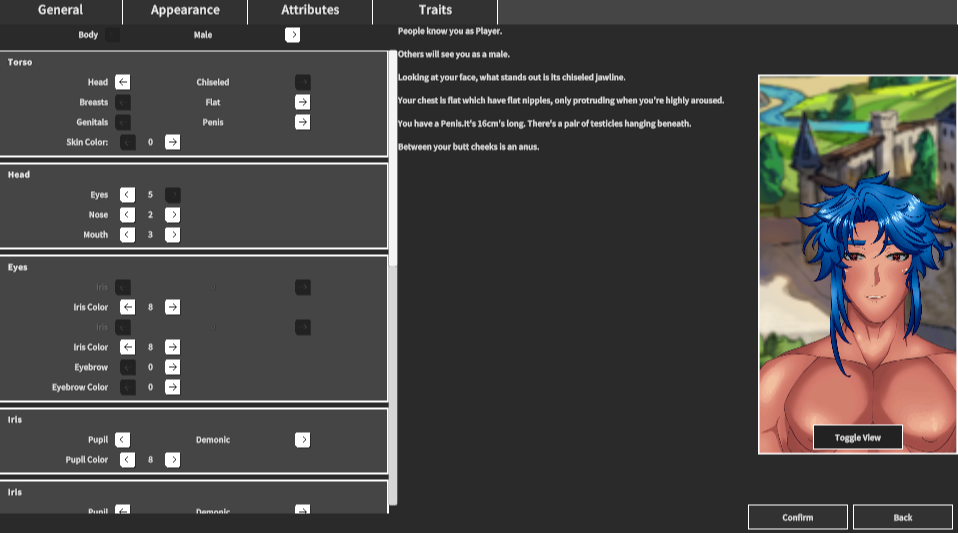Decrease the Eyes style number
Screen dimensions: 958x533
[127, 195]
